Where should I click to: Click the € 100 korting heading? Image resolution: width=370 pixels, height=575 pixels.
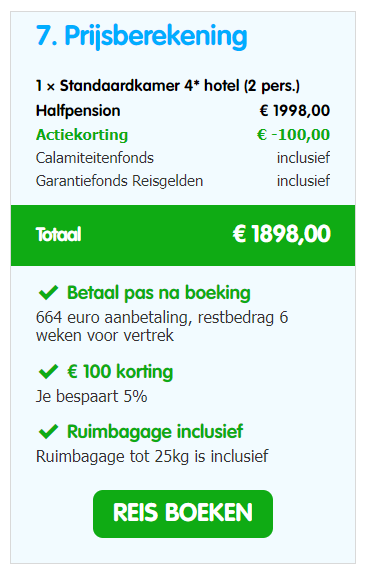pyautogui.click(x=120, y=371)
